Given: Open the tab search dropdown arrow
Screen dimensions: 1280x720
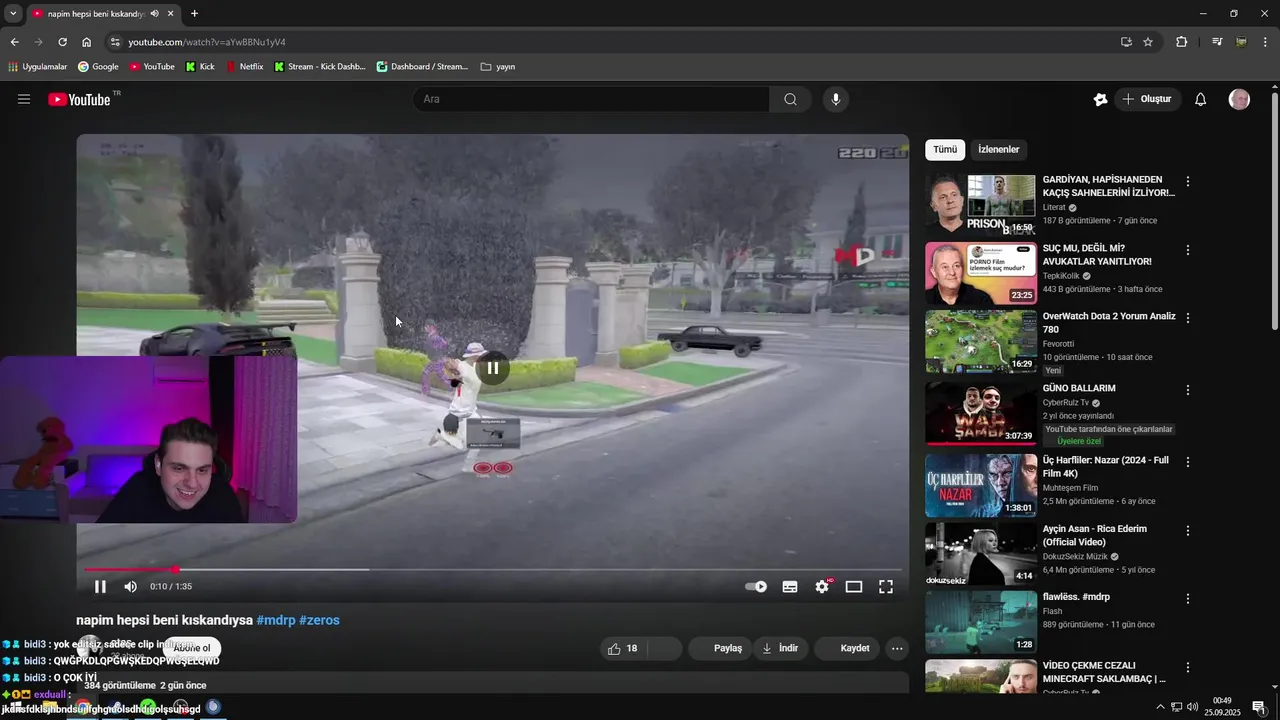Looking at the screenshot, I should [x=13, y=14].
